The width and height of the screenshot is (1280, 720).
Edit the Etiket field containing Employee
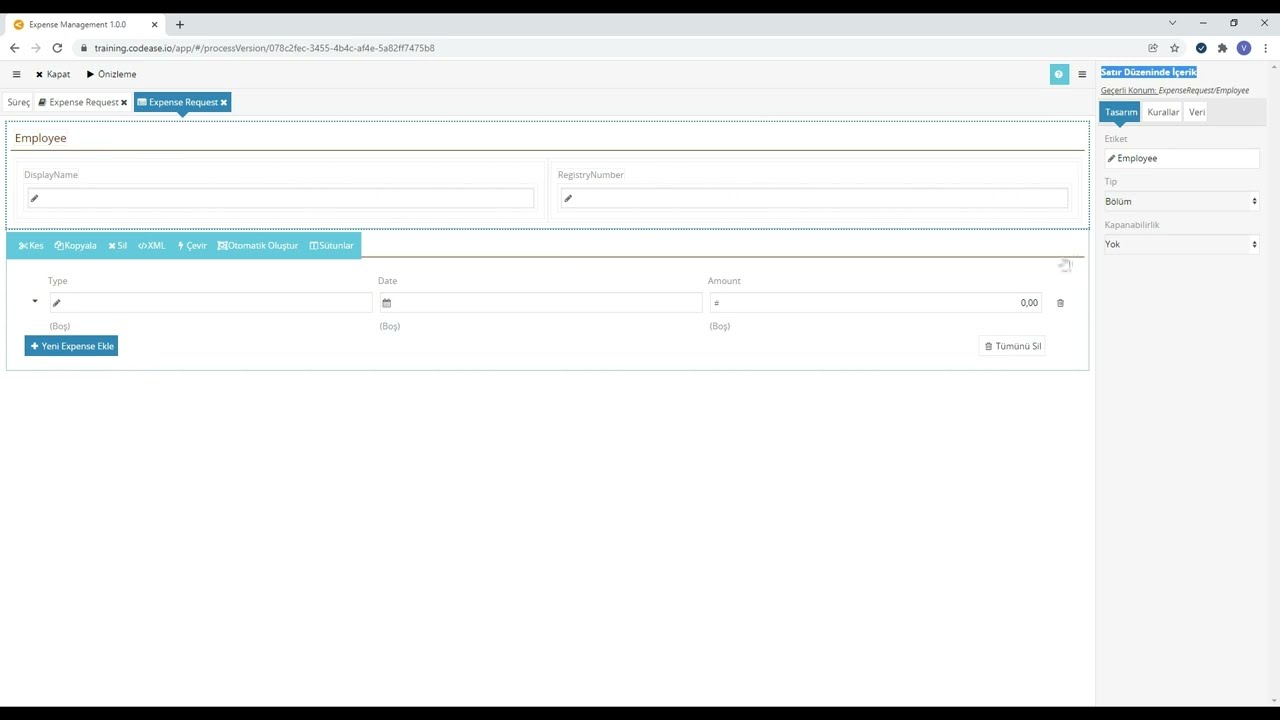click(1182, 158)
